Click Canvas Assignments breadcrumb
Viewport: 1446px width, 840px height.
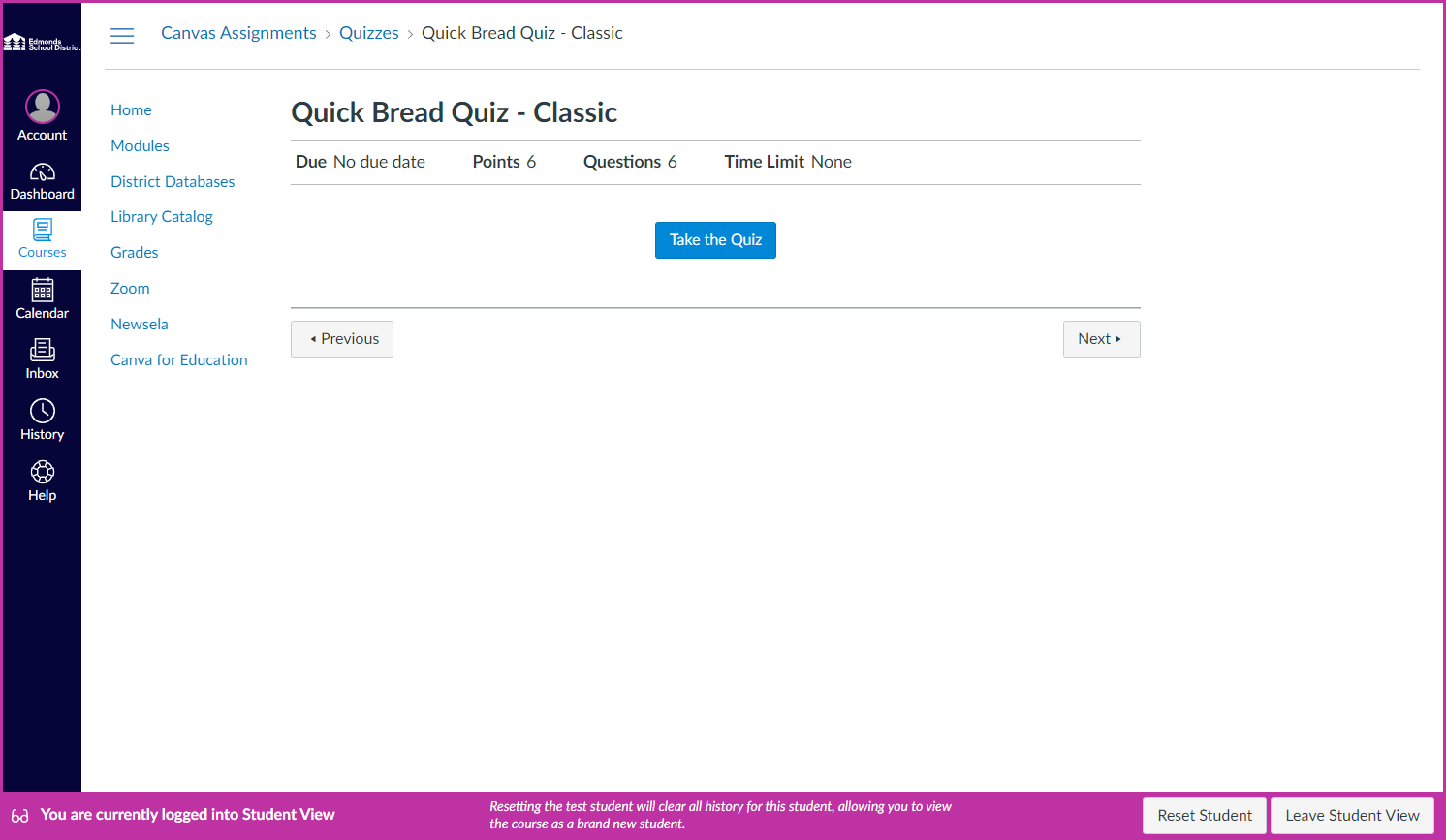[x=238, y=33]
